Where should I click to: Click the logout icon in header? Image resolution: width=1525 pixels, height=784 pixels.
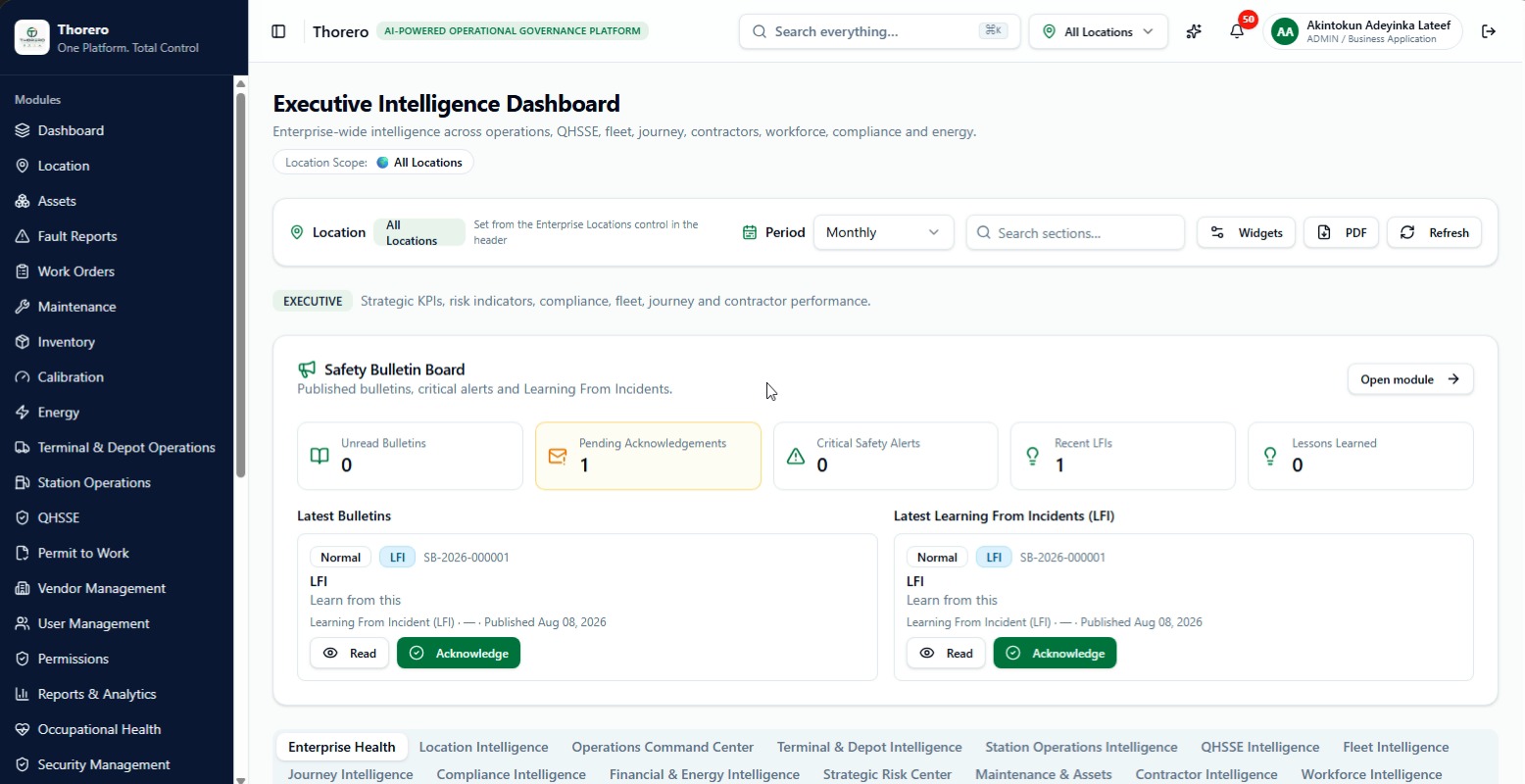(x=1489, y=31)
